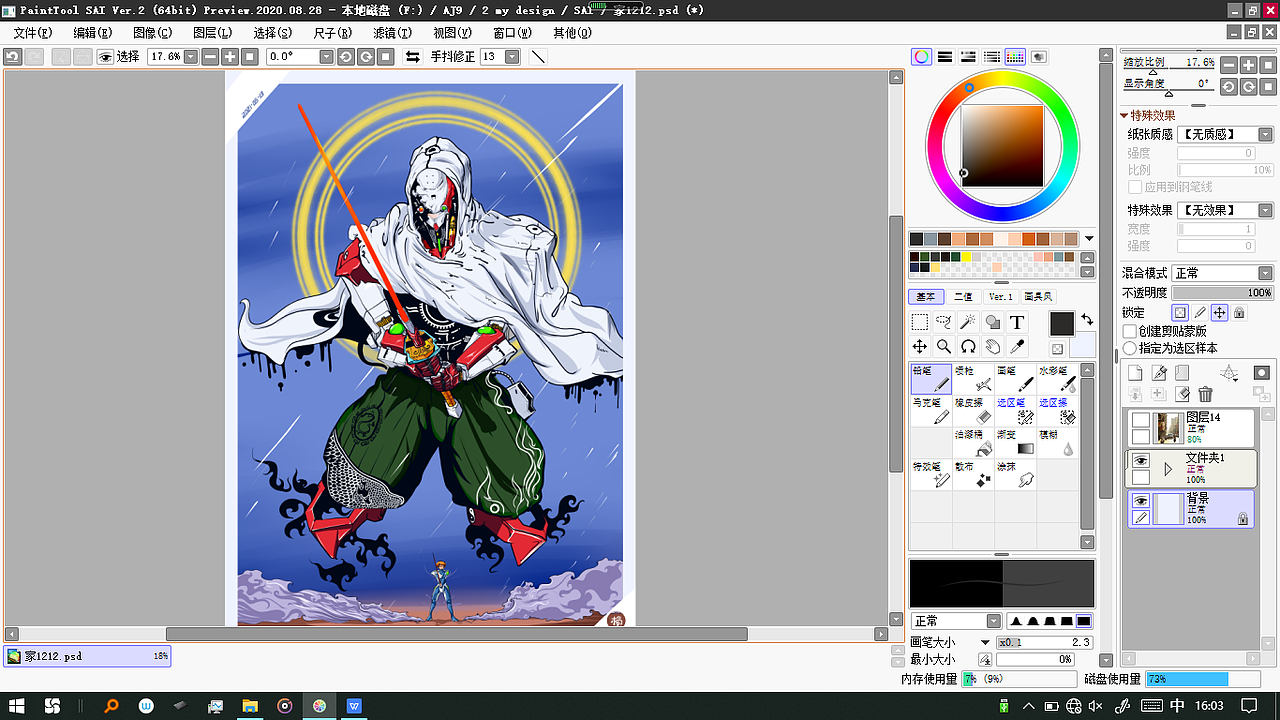The height and width of the screenshot is (720, 1280).
Task: Select the Scatter (散布) brush tool
Action: 973,475
